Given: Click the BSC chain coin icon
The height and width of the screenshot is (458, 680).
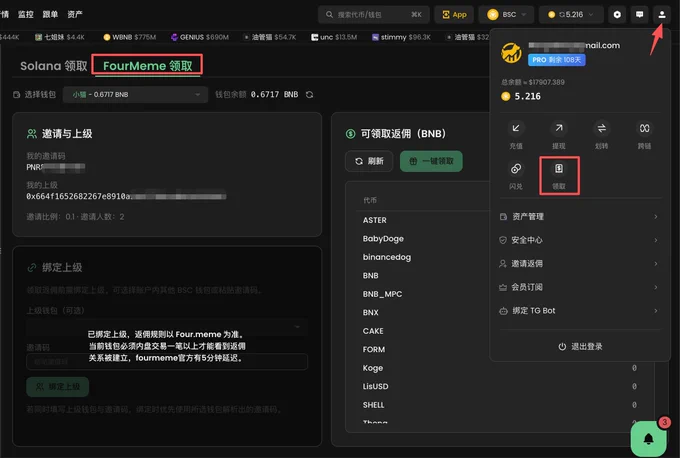Looking at the screenshot, I should click(x=493, y=15).
